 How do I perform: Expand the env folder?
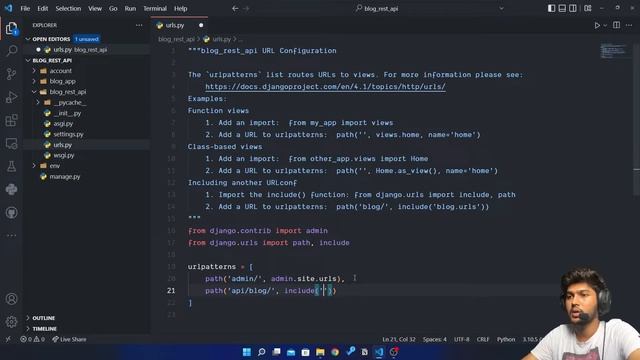[x=55, y=166]
